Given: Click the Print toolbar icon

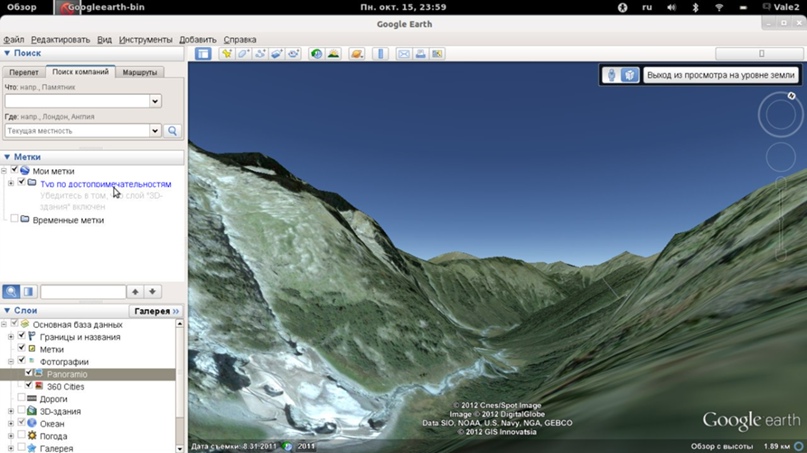Looking at the screenshot, I should 421,54.
